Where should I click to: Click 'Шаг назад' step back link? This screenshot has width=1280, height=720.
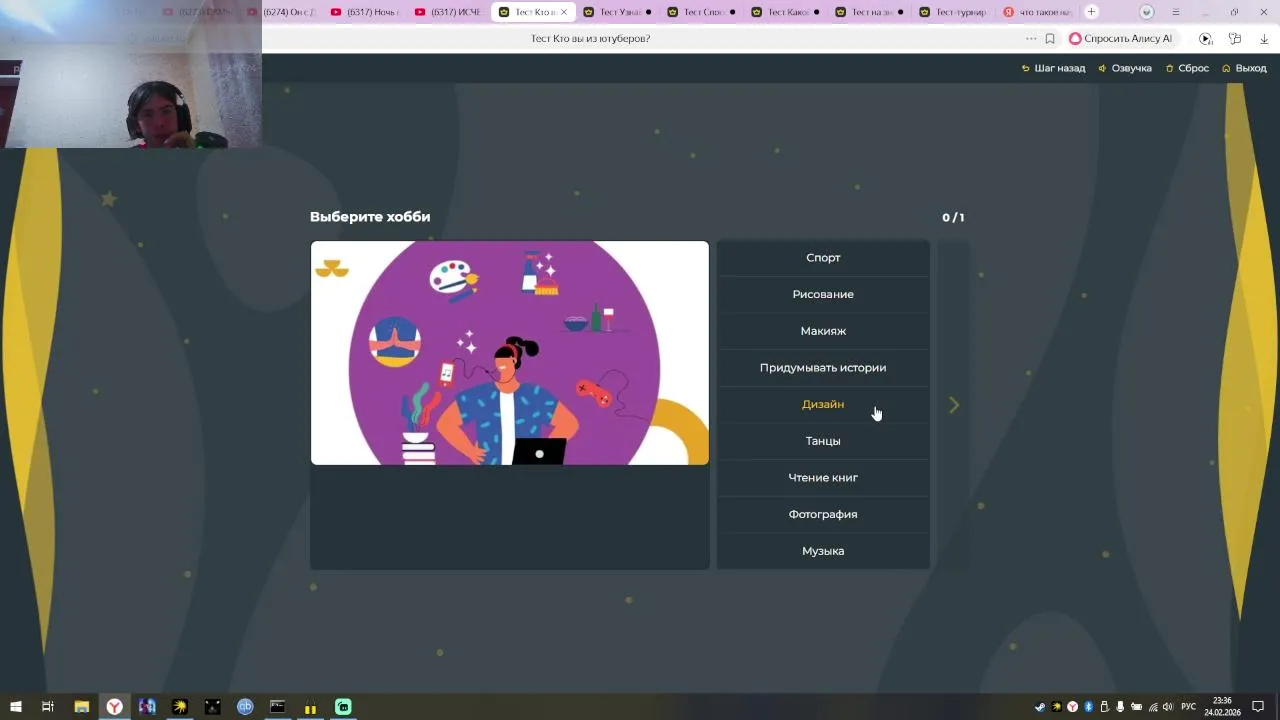tap(1053, 68)
